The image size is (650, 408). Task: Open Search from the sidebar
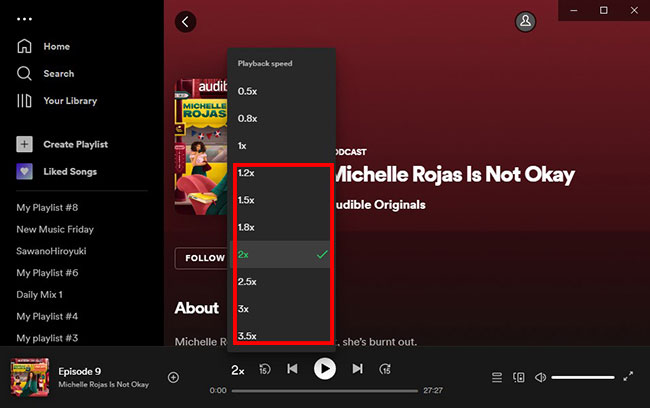[x=46, y=73]
